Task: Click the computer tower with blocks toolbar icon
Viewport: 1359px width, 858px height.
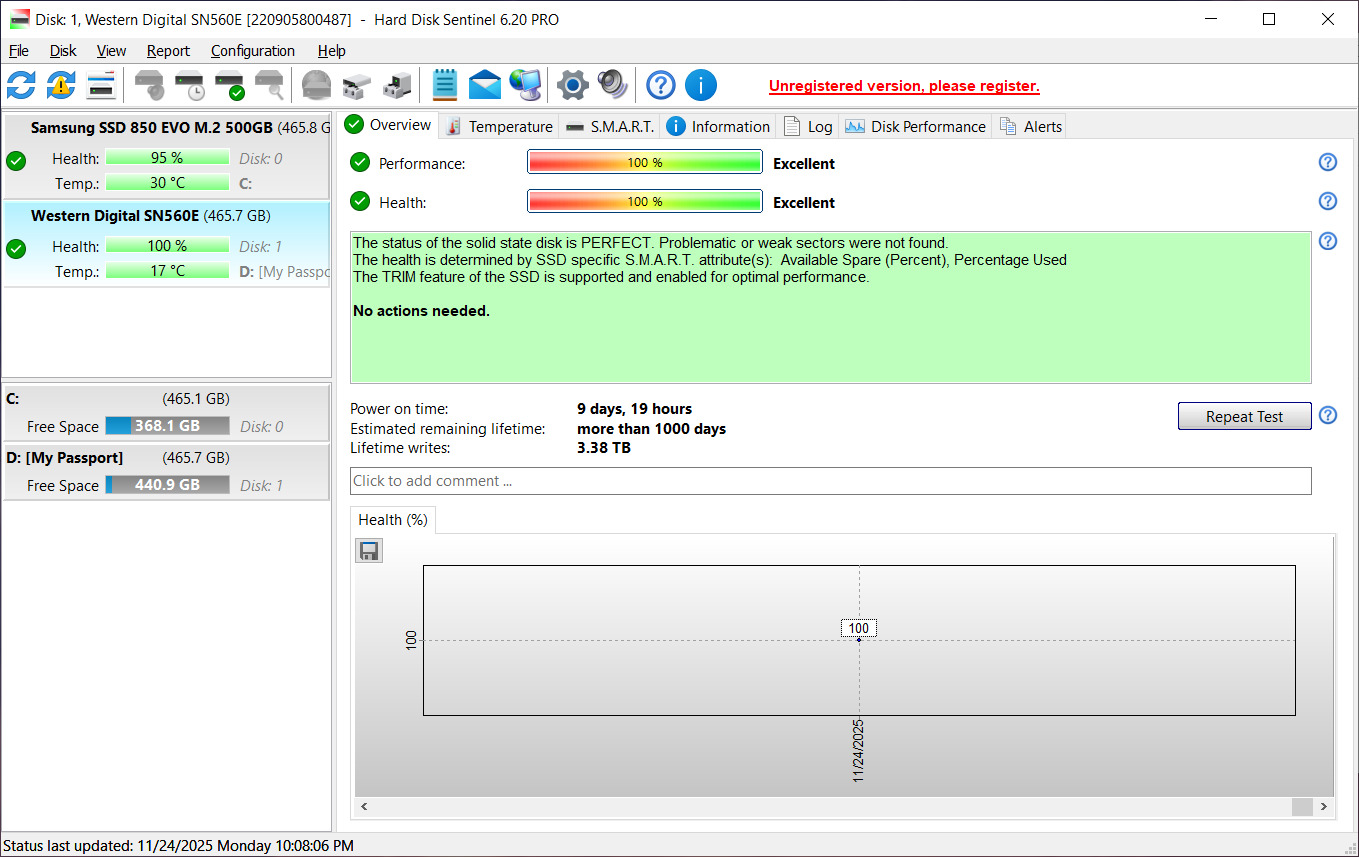Action: coord(397,85)
